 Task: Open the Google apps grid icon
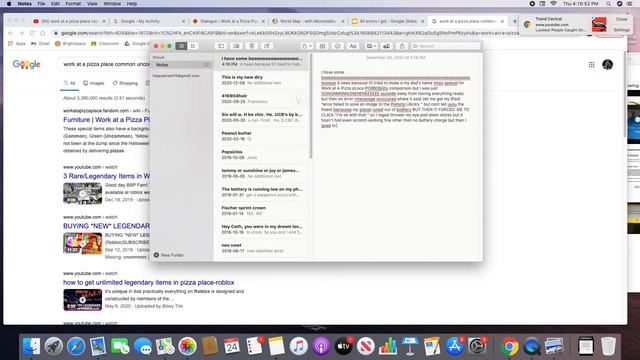click(591, 64)
